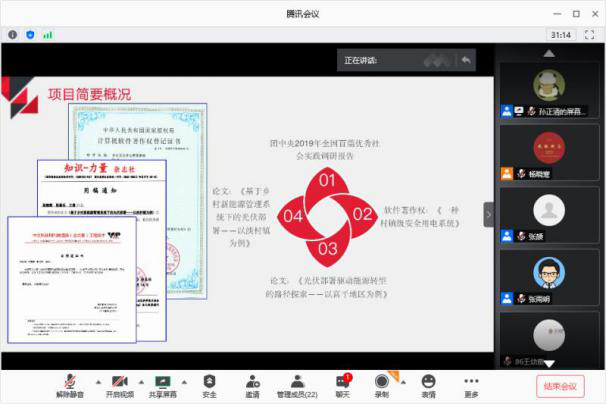Click the meeting info icon top-left
The height and width of the screenshot is (404, 606).
coord(11,34)
